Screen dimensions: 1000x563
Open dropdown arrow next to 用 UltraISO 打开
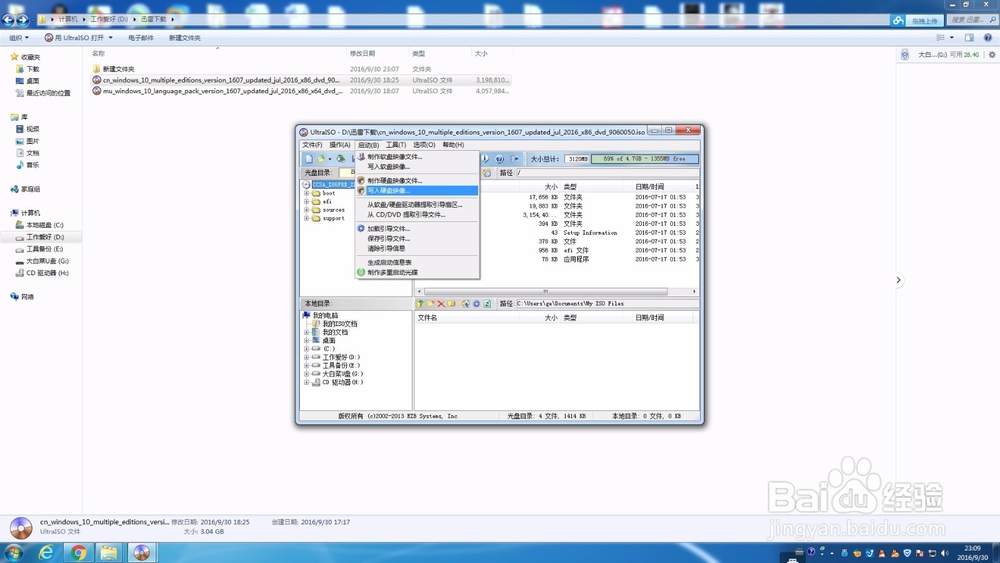pyautogui.click(x=110, y=38)
